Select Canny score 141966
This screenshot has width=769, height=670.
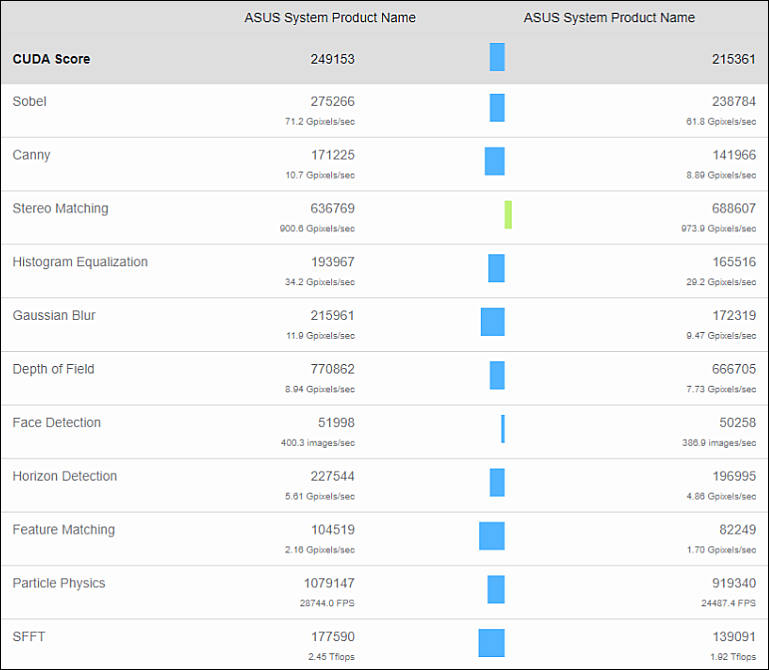(x=734, y=155)
